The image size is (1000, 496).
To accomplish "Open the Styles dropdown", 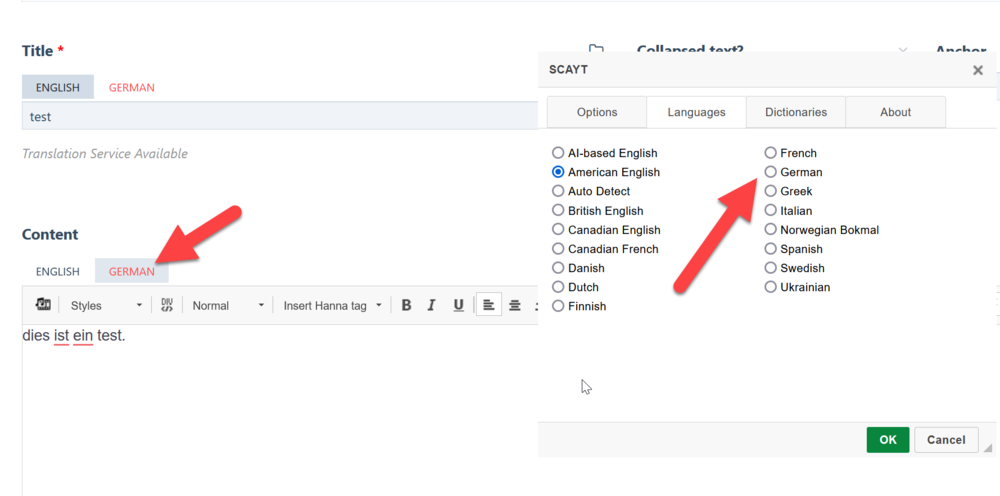I will click(107, 306).
